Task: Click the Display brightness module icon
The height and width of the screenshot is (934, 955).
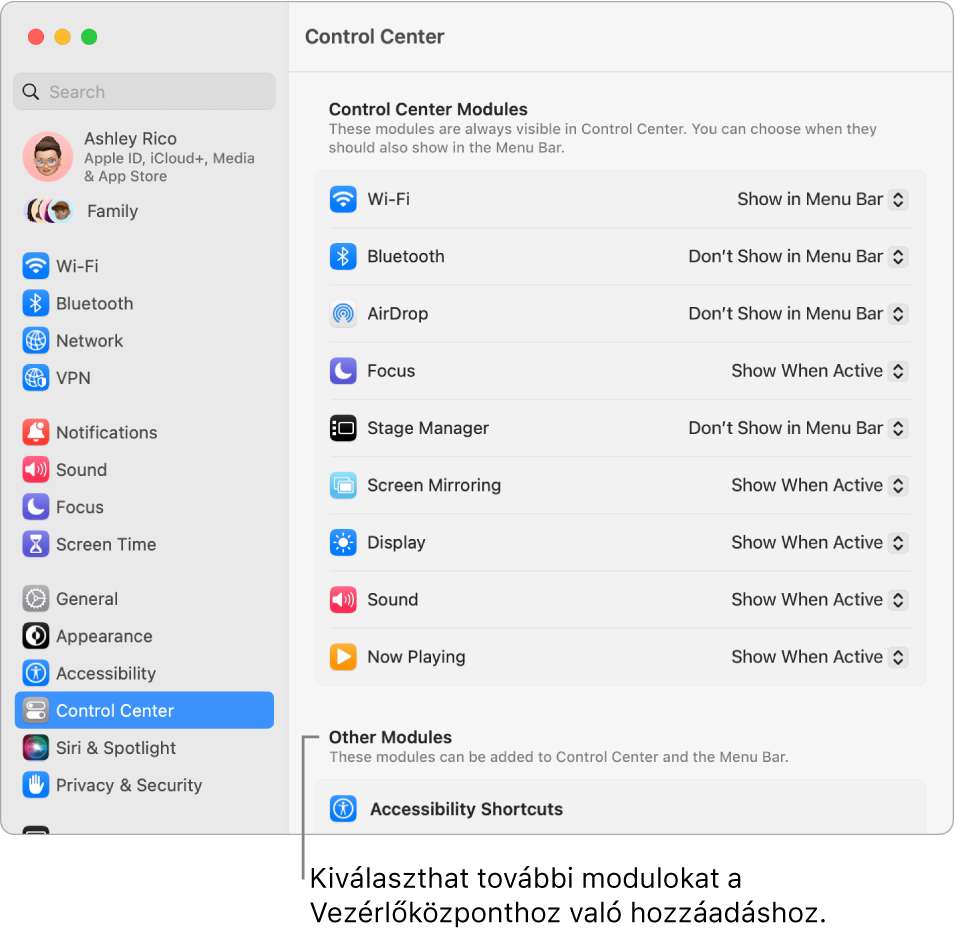Action: [x=343, y=542]
